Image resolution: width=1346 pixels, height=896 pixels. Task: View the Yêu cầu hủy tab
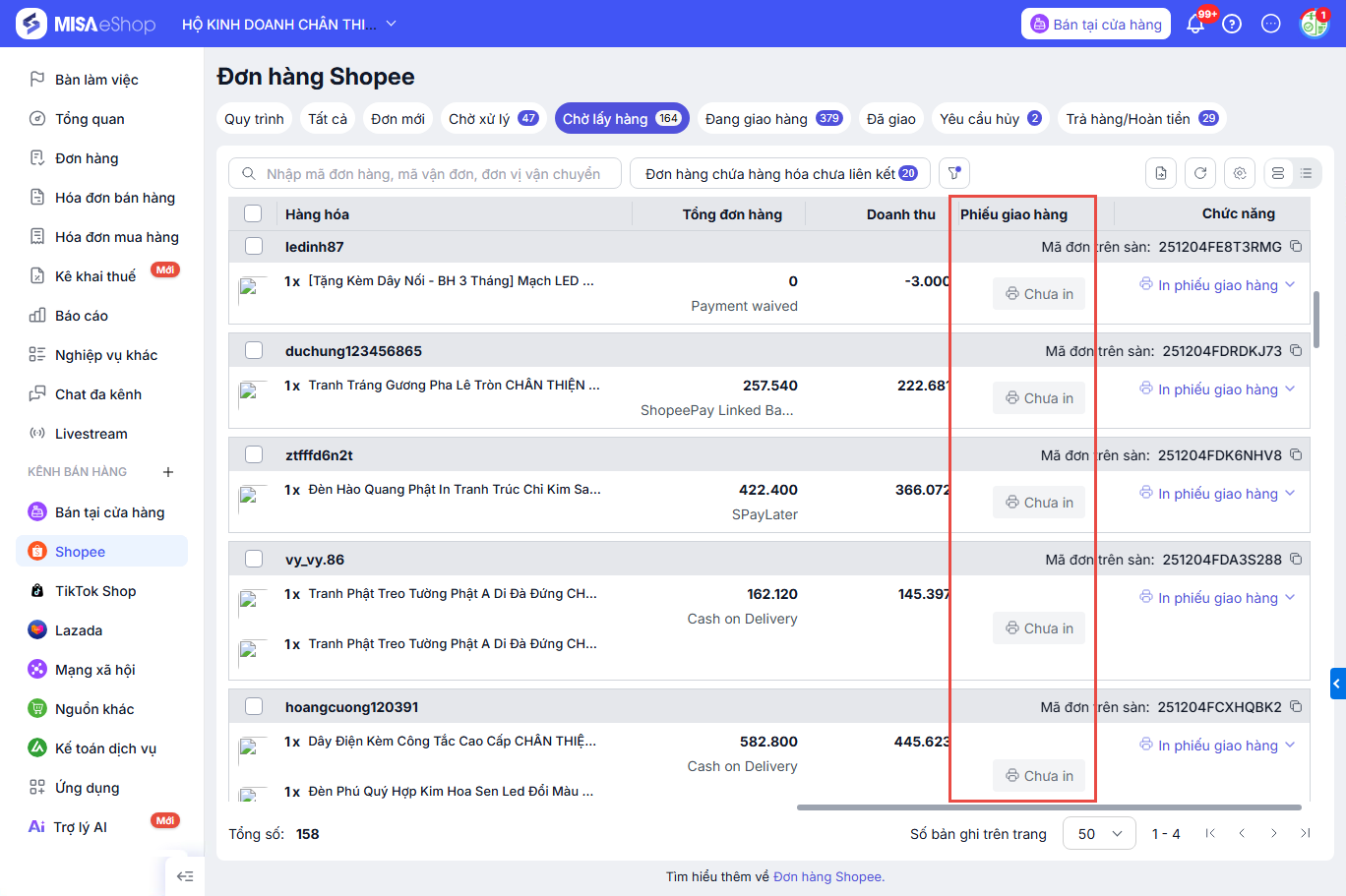coord(991,119)
